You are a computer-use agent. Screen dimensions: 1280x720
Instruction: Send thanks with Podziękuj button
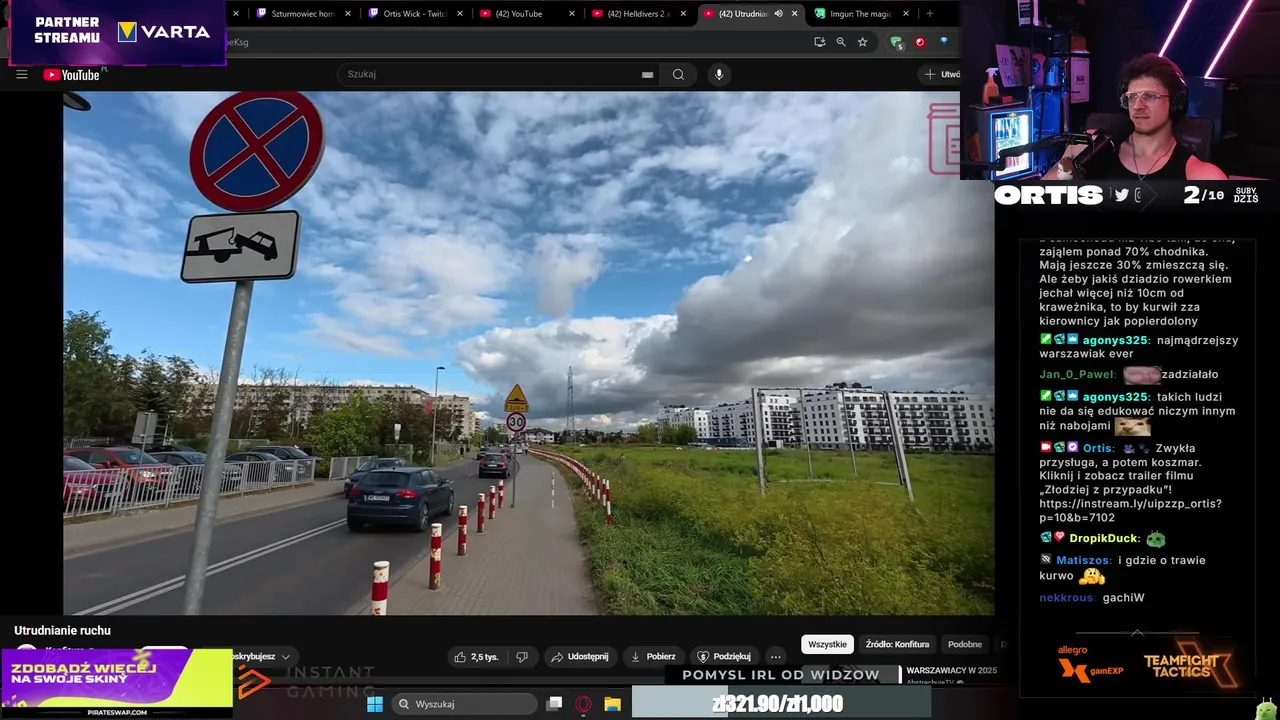724,657
